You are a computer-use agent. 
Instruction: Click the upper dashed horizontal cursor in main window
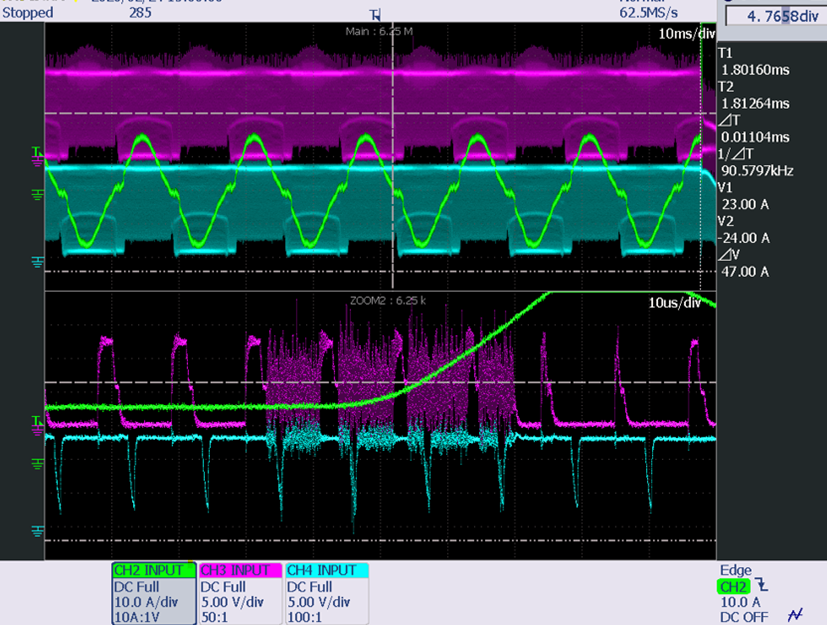[x=380, y=113]
